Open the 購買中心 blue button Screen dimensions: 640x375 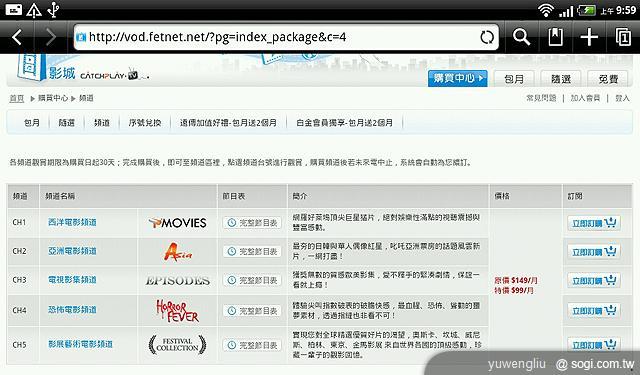(x=458, y=78)
